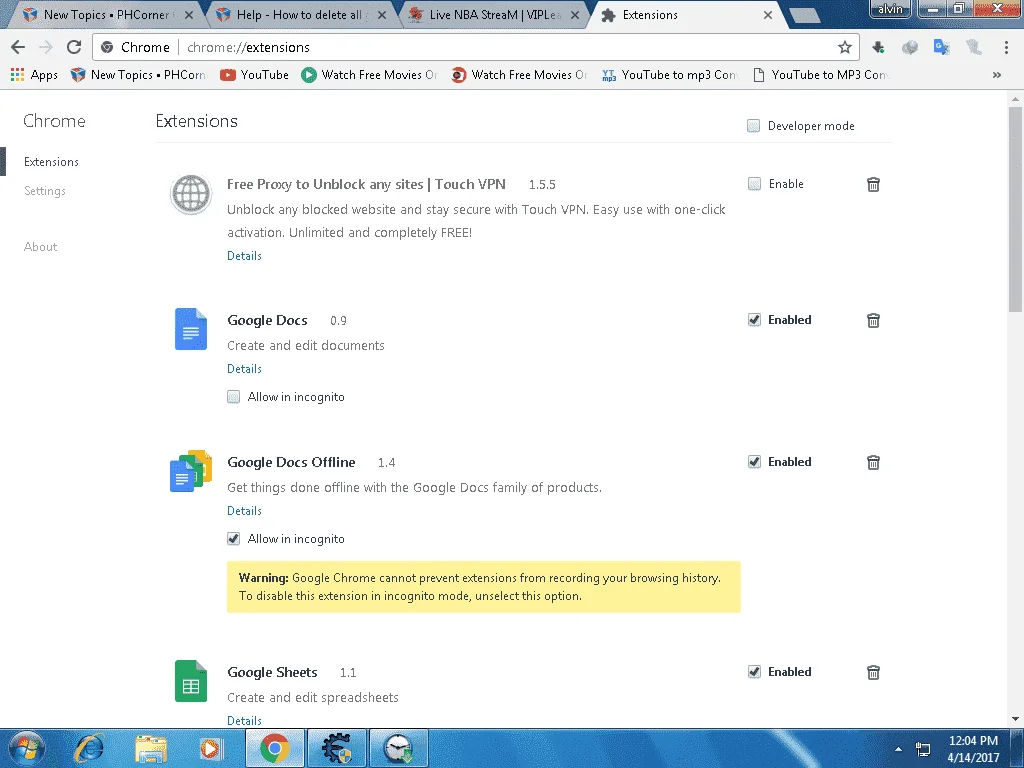Screen dimensions: 1024x768
Task: Open Settings in the Chrome sidebar
Action: click(x=45, y=191)
